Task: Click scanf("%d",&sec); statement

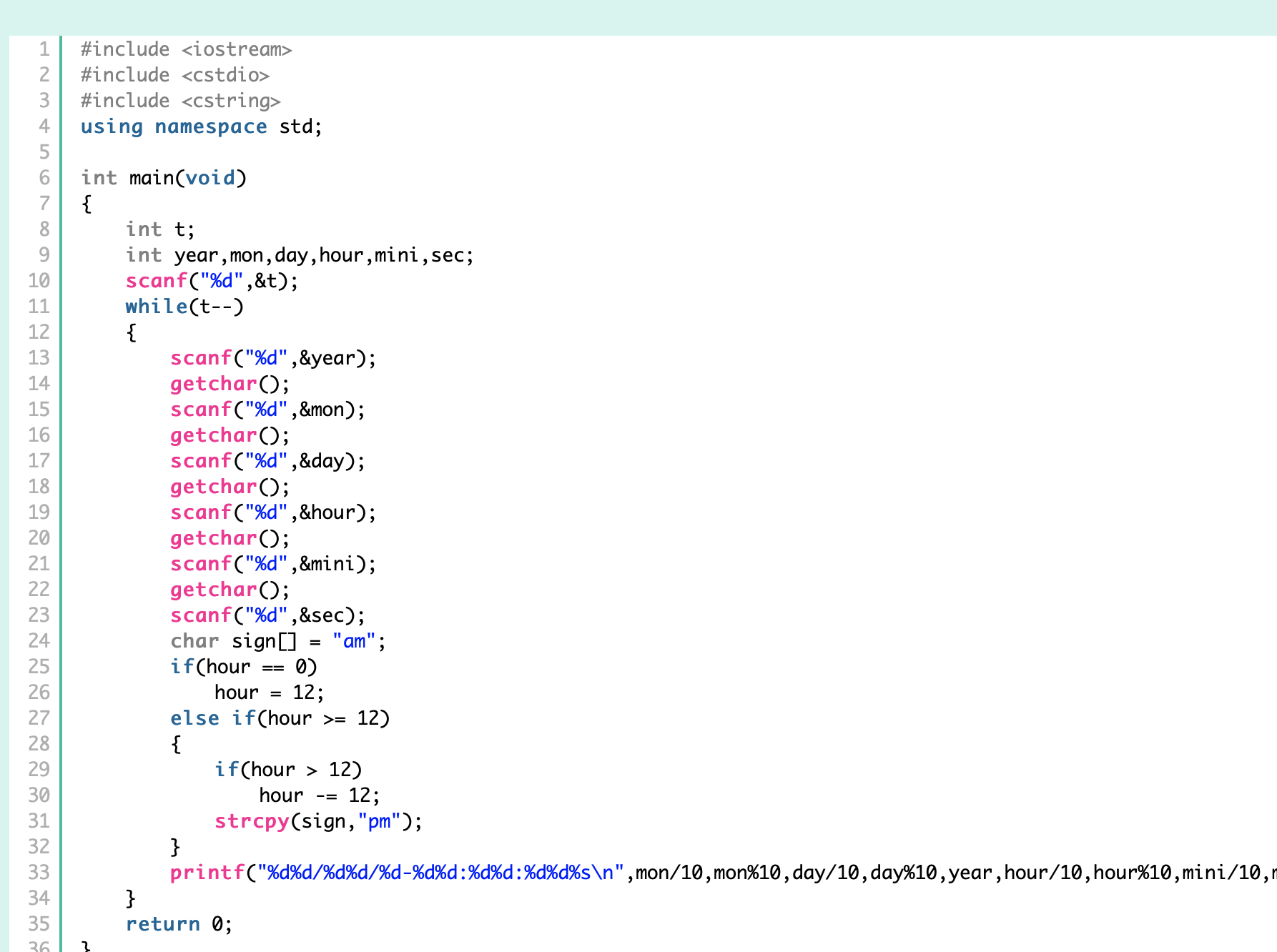Action: coord(268,615)
